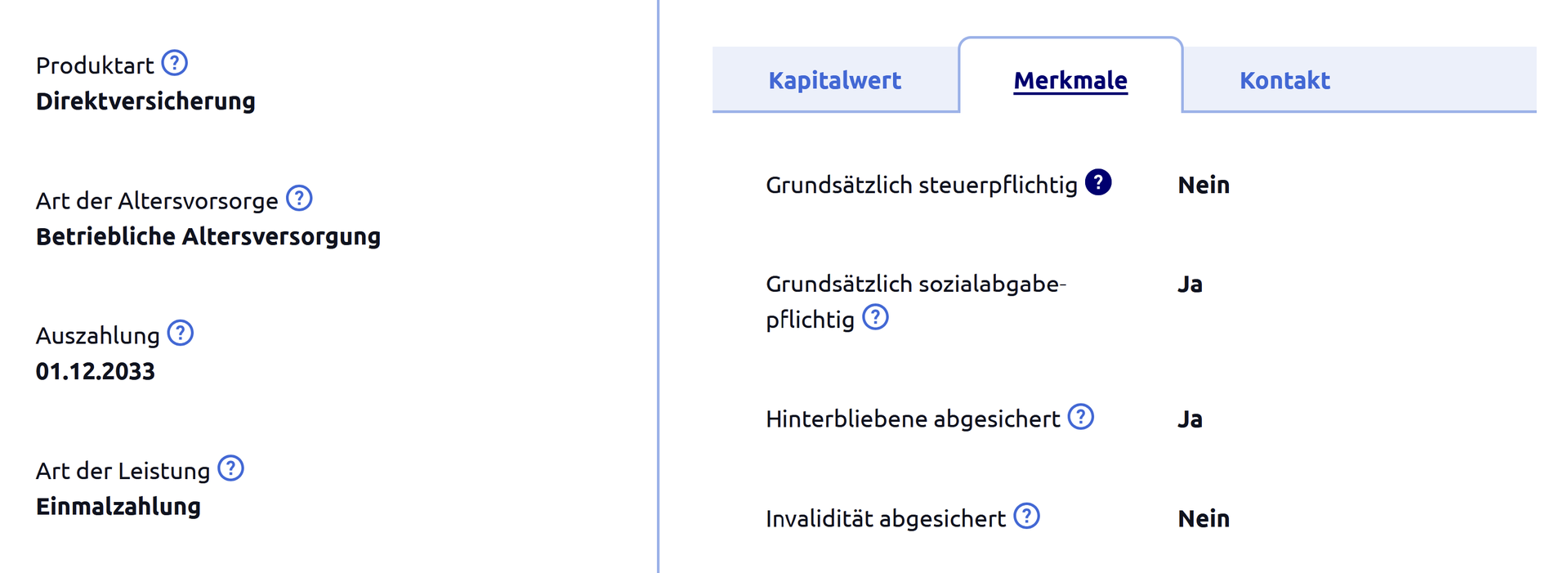Show help for Grundsätzlich sozialabgabepflichtig
The height and width of the screenshot is (573, 1568).
pyautogui.click(x=875, y=317)
